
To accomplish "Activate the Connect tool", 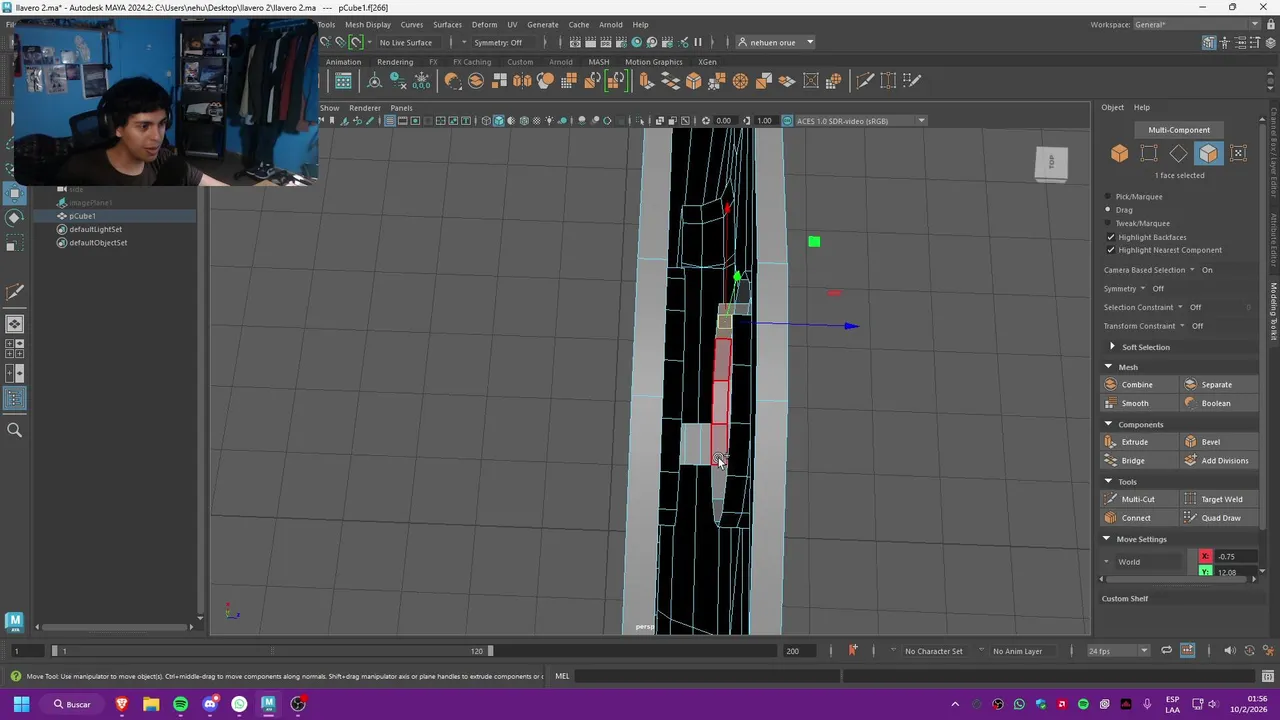I will 1138,518.
